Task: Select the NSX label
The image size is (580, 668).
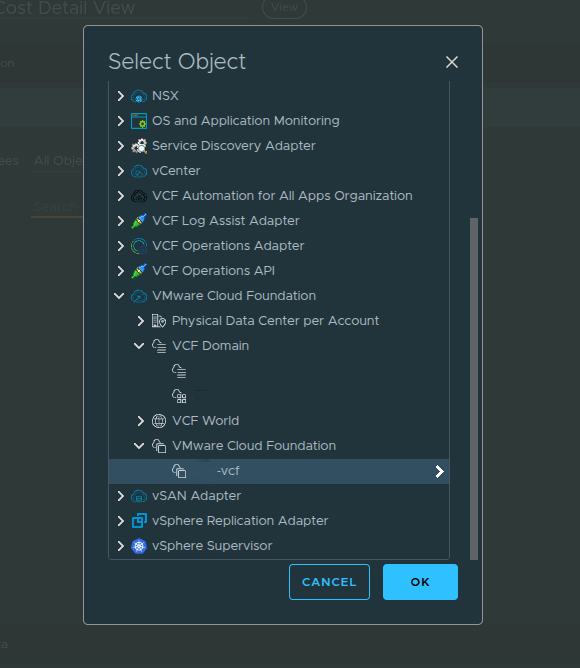Action: tap(165, 96)
